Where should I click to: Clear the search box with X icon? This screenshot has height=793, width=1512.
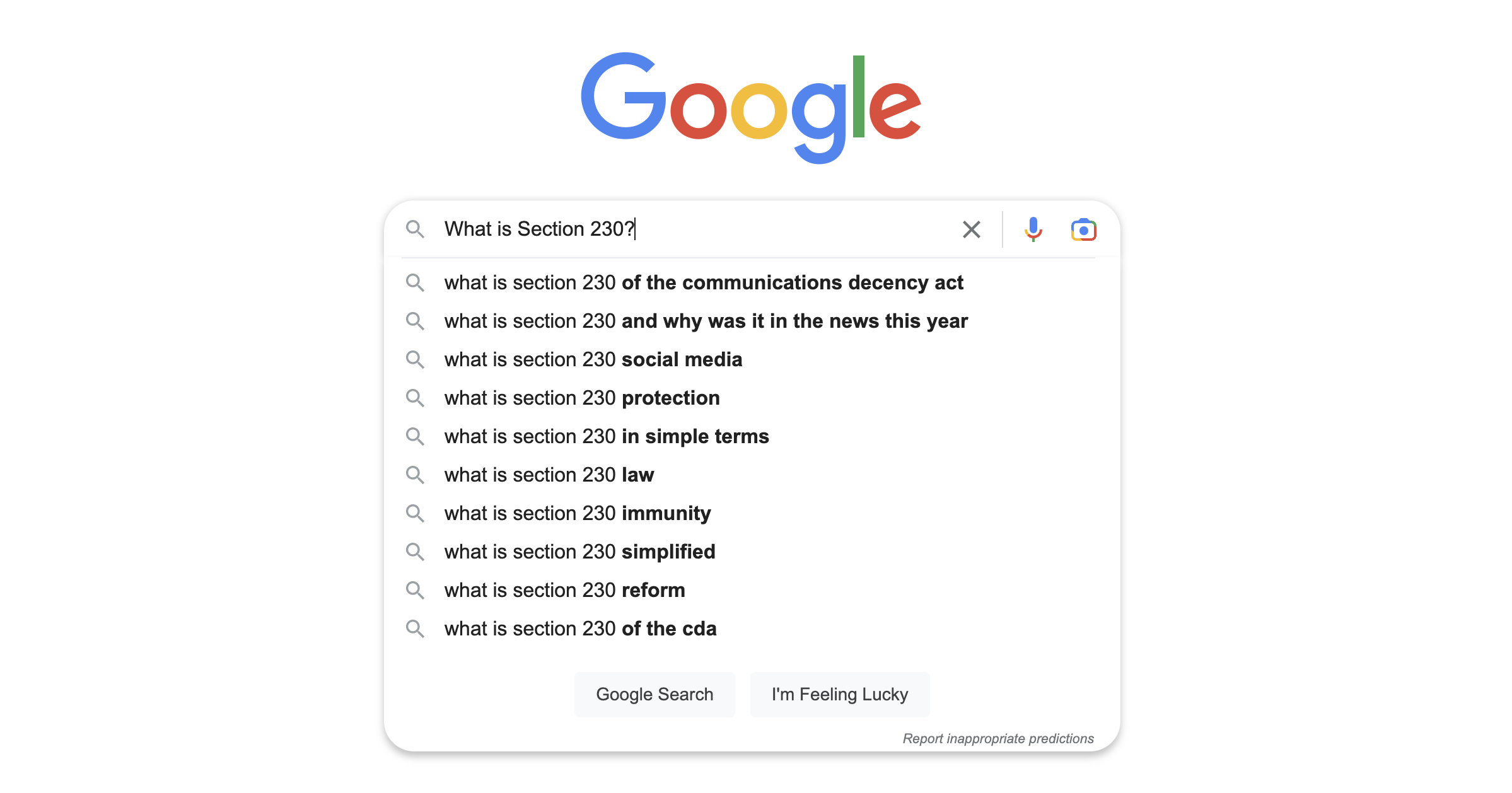(971, 229)
